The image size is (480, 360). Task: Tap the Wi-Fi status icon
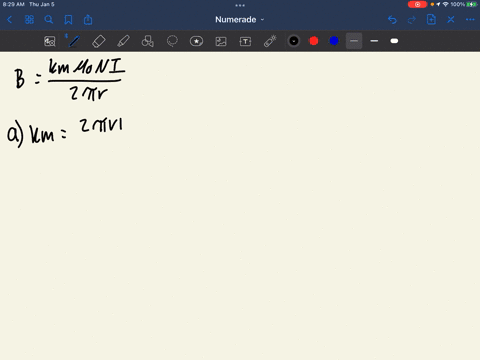tap(446, 4)
